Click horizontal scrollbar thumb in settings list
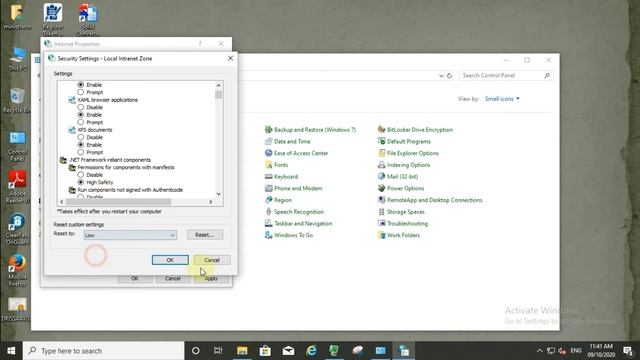 [x=118, y=202]
